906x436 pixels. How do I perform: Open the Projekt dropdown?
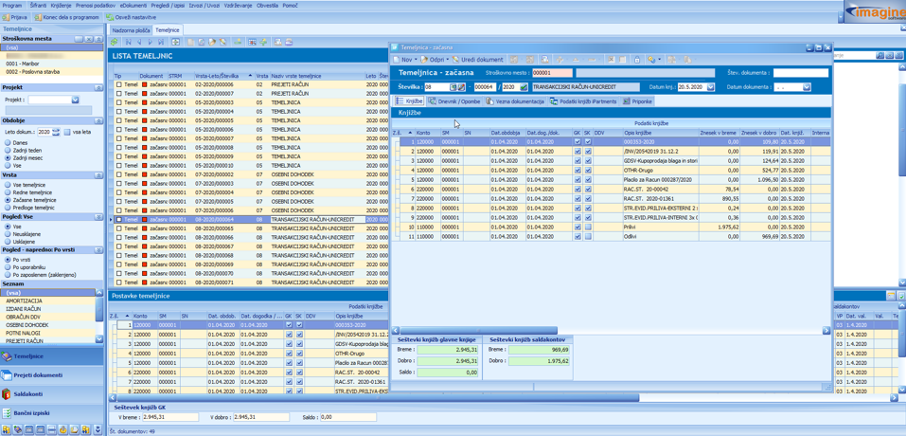75,99
